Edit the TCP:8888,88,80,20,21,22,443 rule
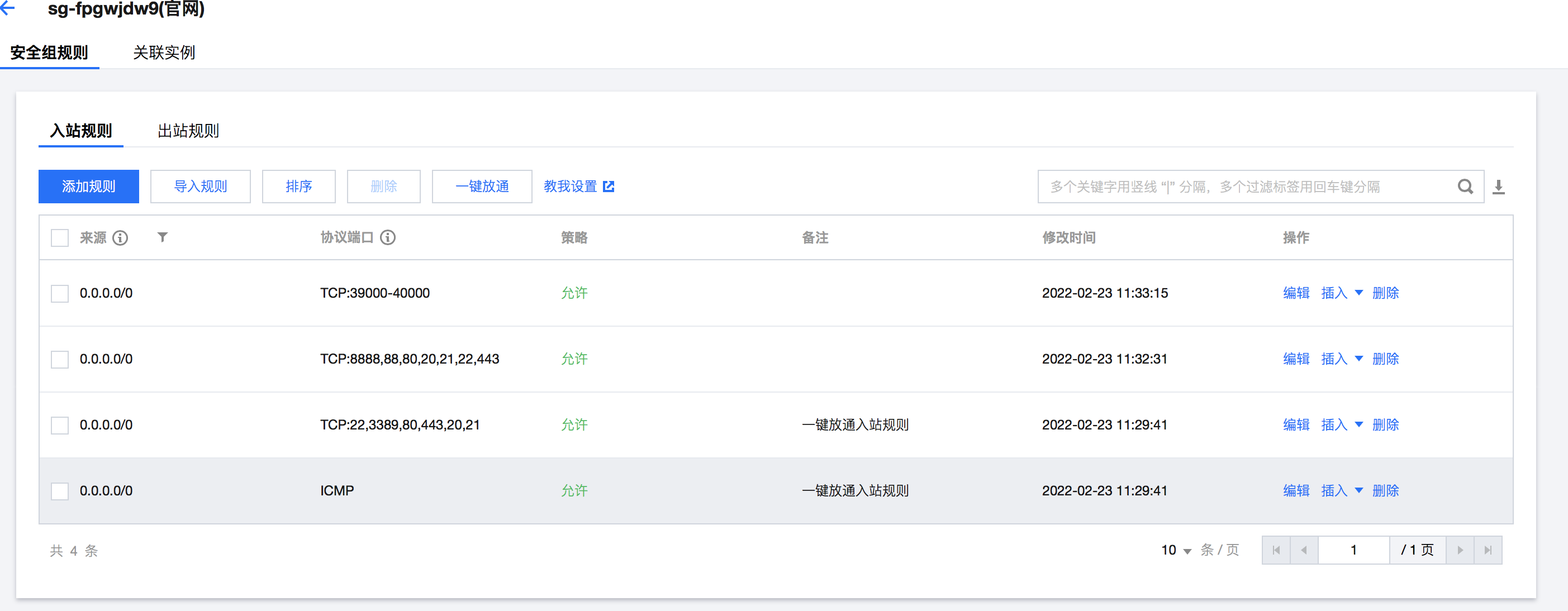 (x=1296, y=359)
